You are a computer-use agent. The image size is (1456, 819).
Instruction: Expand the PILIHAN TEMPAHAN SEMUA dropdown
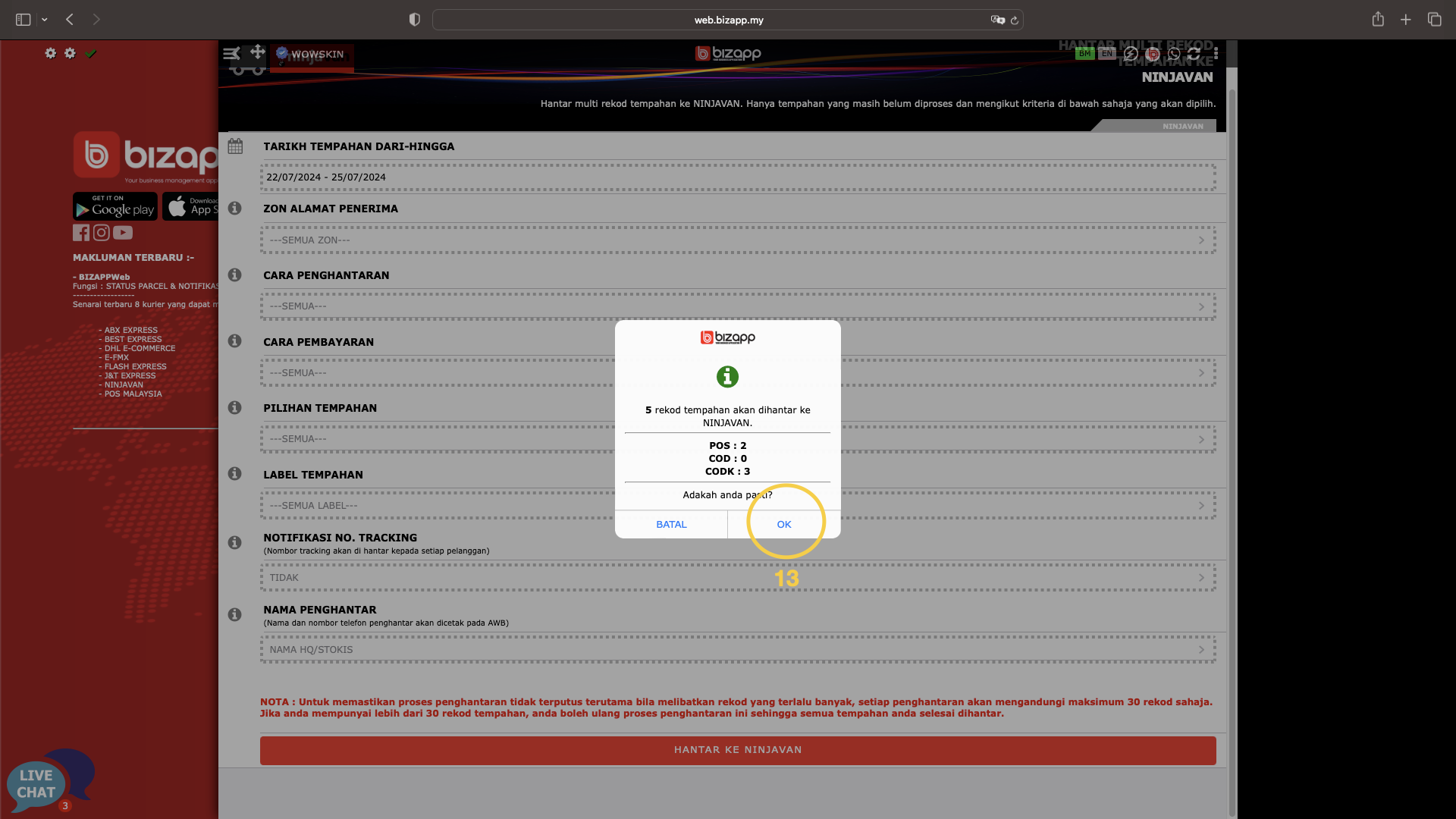click(738, 439)
